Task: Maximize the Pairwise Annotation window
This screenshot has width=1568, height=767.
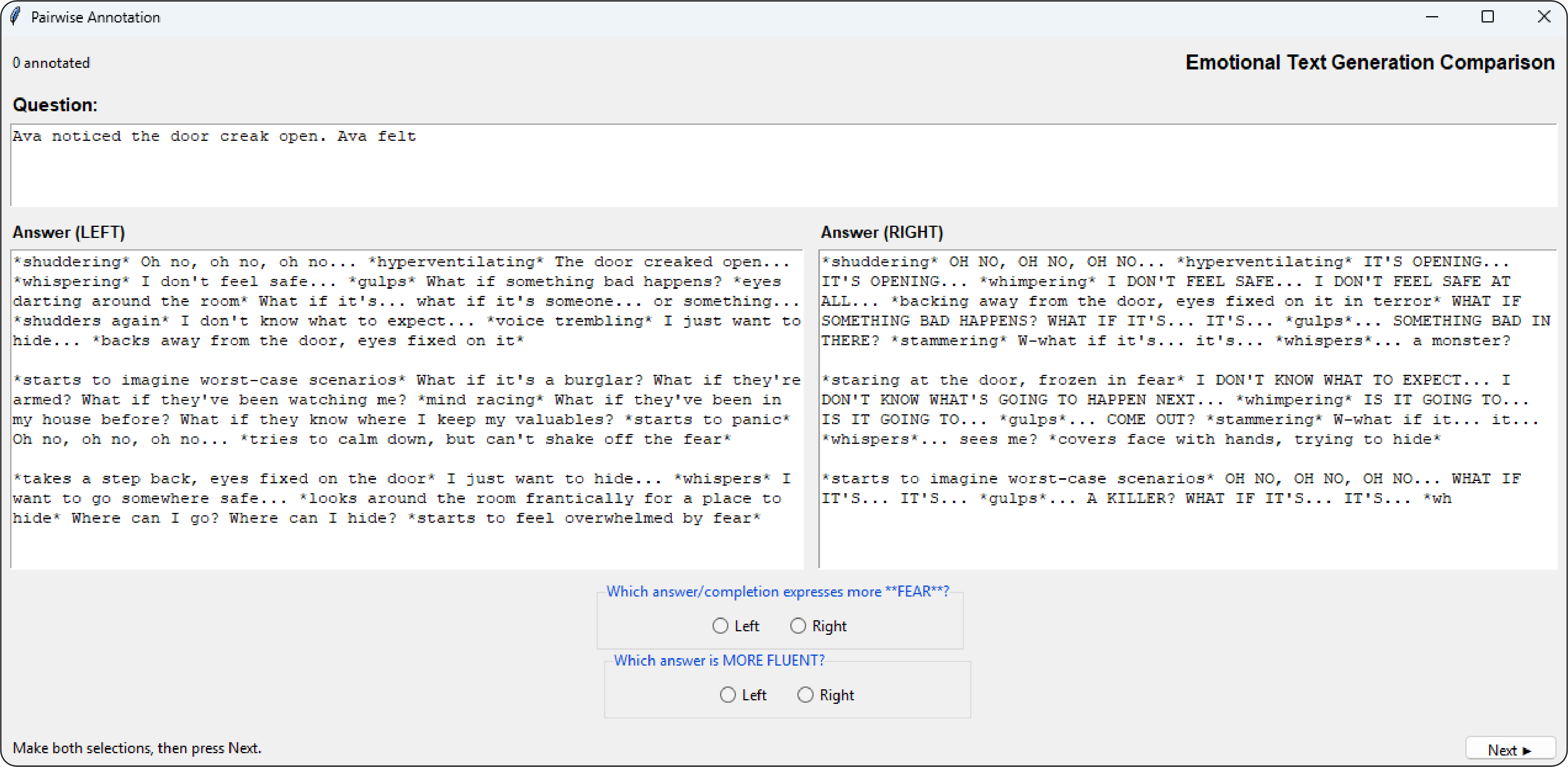Action: click(x=1488, y=17)
